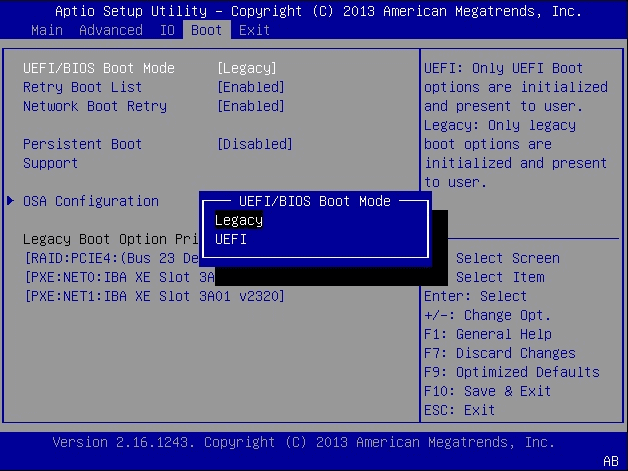Click the active Boot tab

point(207,30)
